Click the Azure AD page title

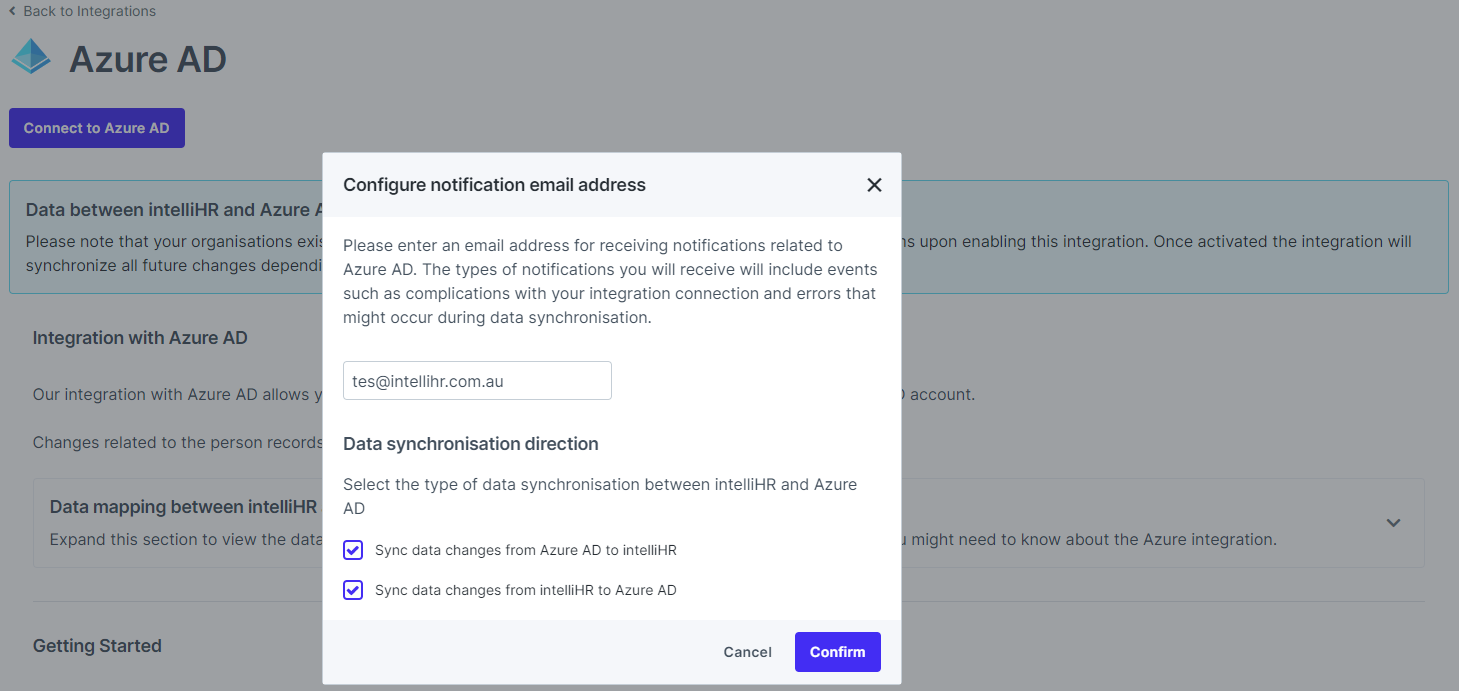coord(148,60)
